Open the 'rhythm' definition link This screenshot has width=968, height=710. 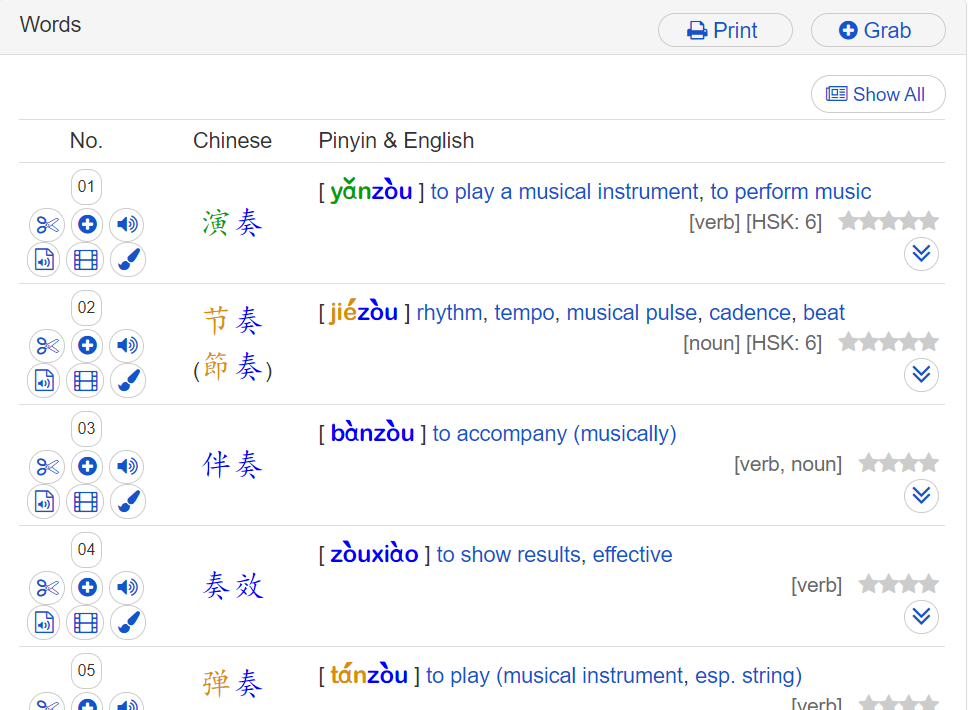pos(449,313)
